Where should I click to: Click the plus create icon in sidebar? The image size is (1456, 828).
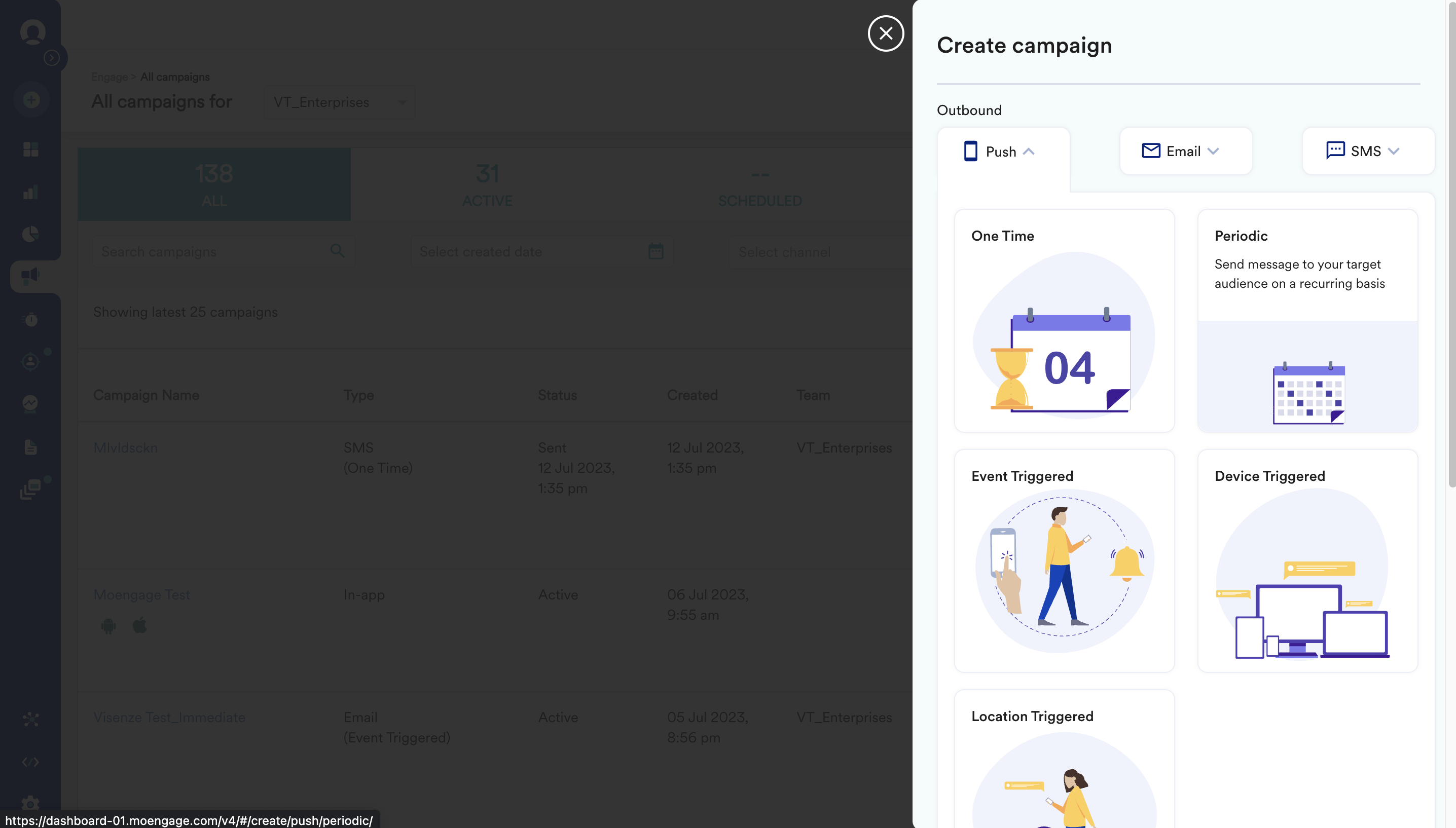click(31, 100)
